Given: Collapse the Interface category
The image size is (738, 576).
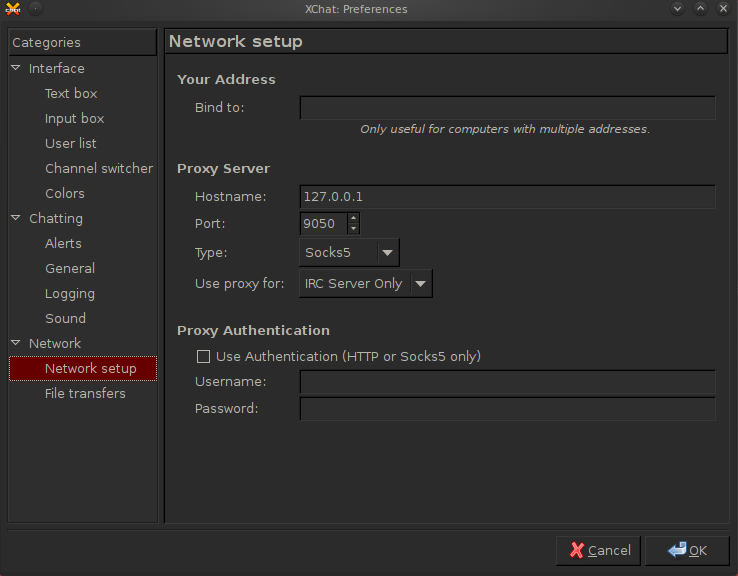Looking at the screenshot, I should coord(16,68).
